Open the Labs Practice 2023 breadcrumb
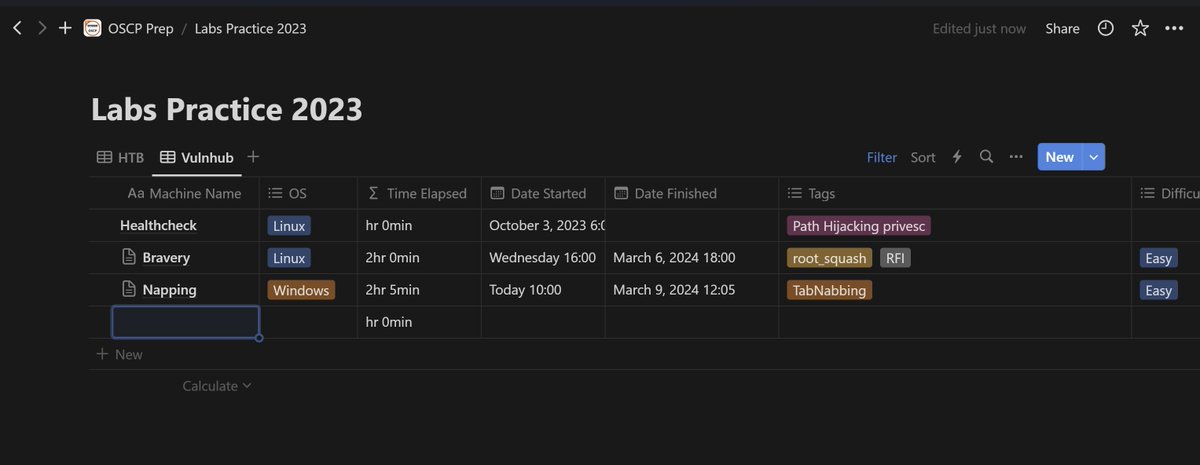The height and width of the screenshot is (465, 1200). [x=250, y=28]
